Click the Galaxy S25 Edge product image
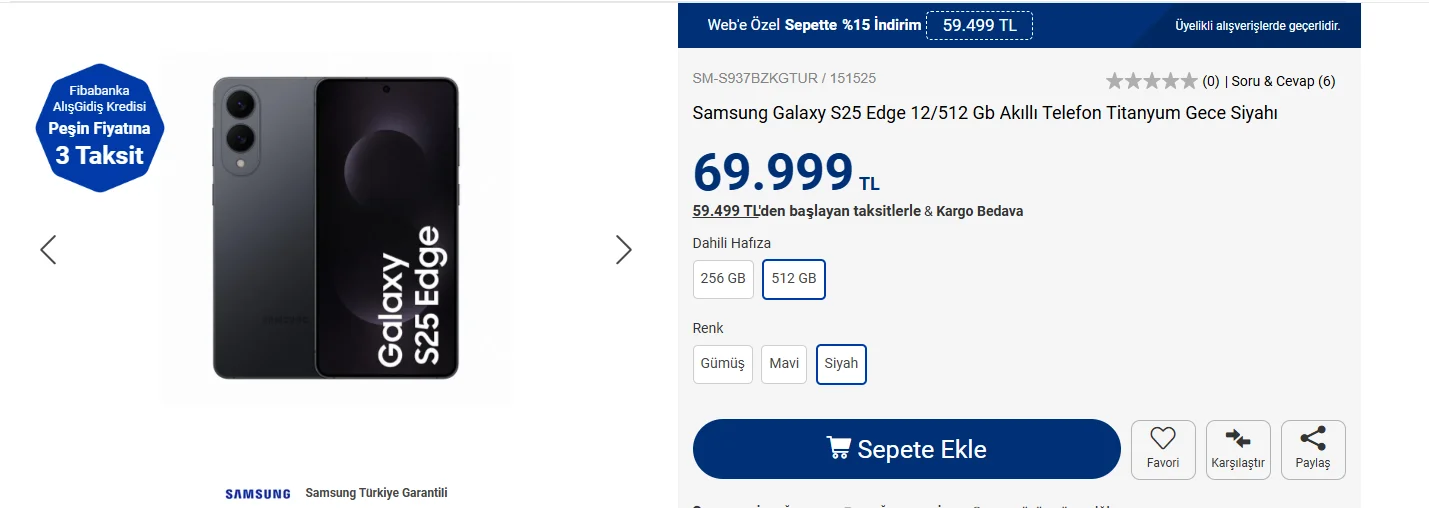This screenshot has height=508, width=1429. 336,228
